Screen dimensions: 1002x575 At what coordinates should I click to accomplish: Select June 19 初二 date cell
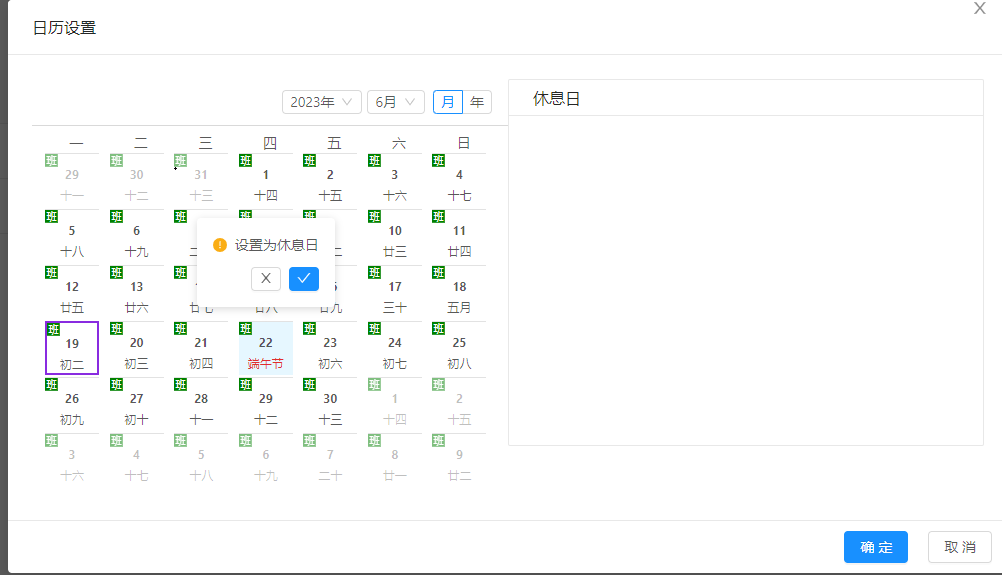[72, 350]
